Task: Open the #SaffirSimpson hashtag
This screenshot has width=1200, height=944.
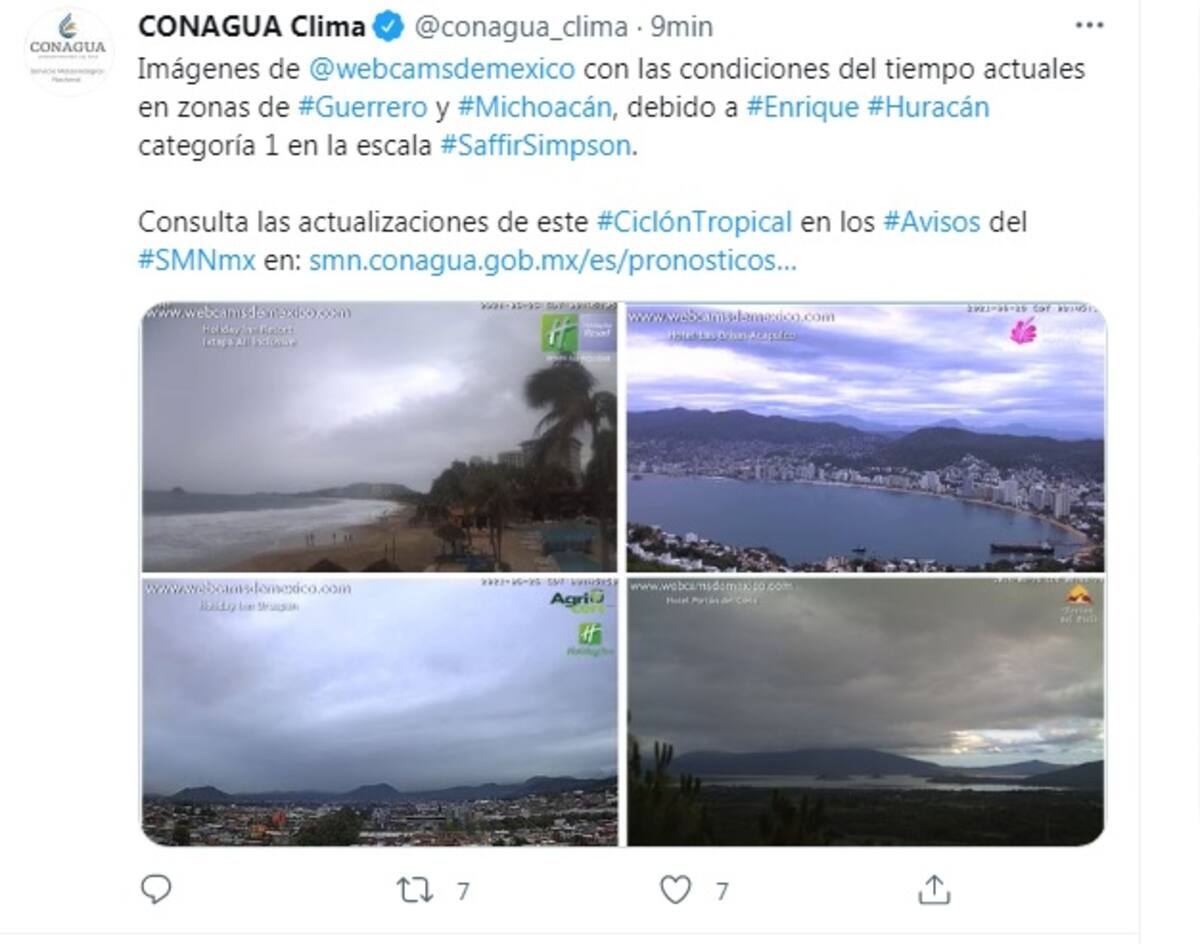Action: (536, 145)
